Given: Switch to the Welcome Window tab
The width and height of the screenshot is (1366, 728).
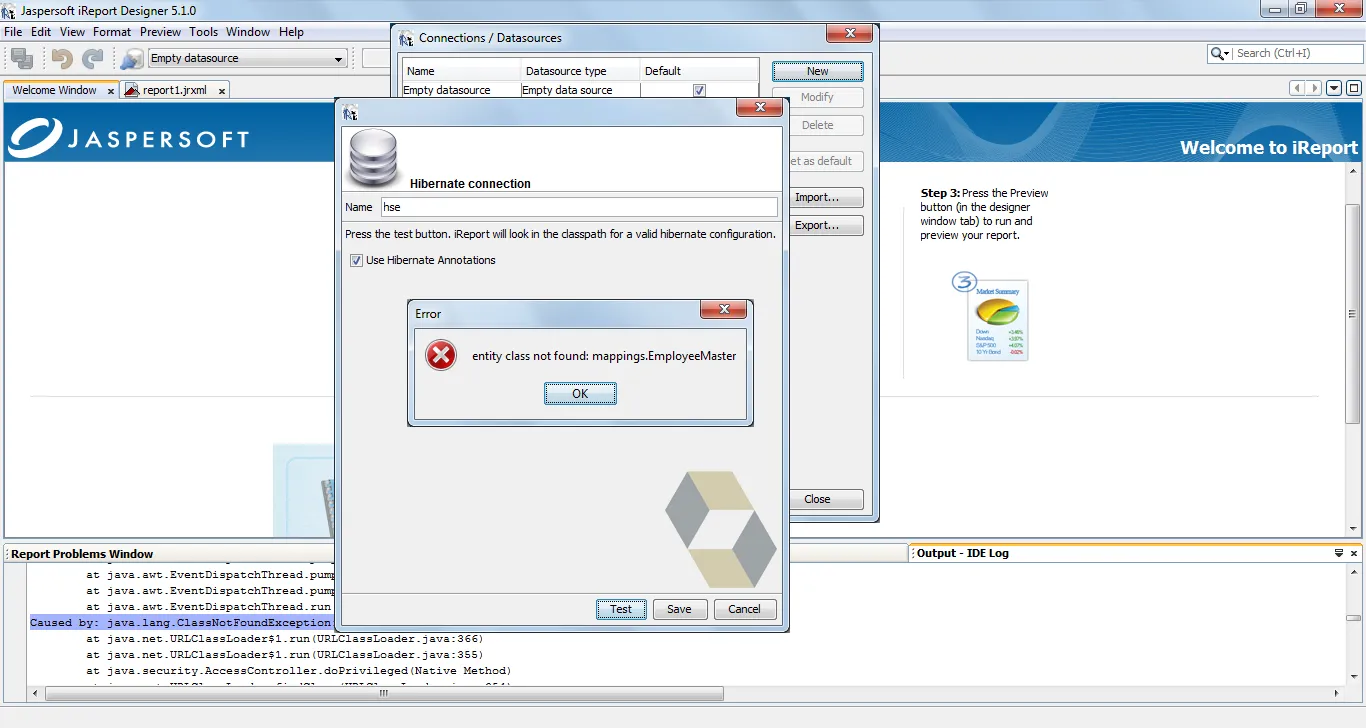Looking at the screenshot, I should [54, 90].
